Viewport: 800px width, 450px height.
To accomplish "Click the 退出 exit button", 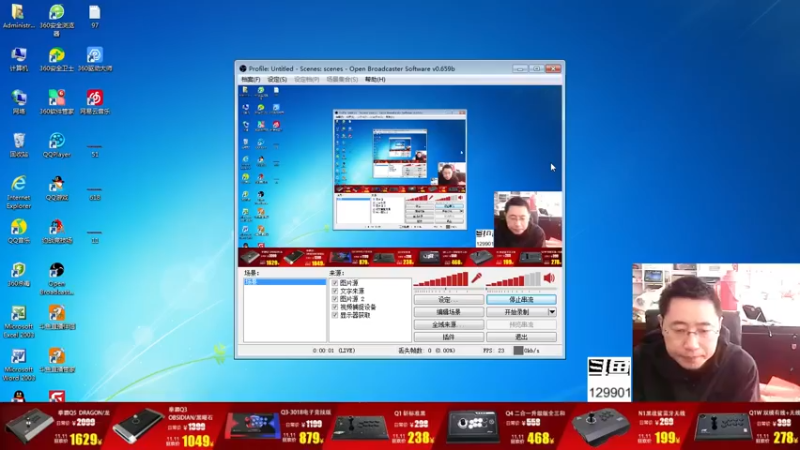I will tap(521, 337).
